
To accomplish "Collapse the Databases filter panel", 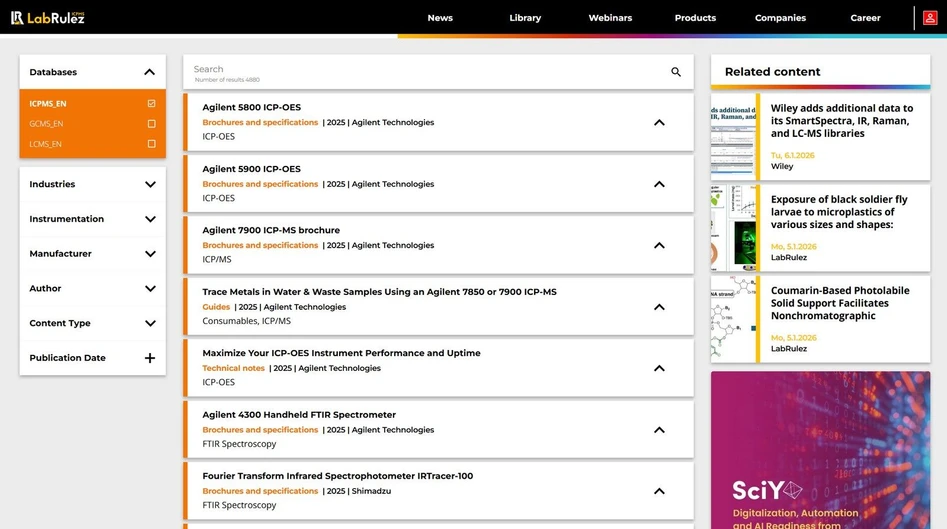I will [149, 72].
